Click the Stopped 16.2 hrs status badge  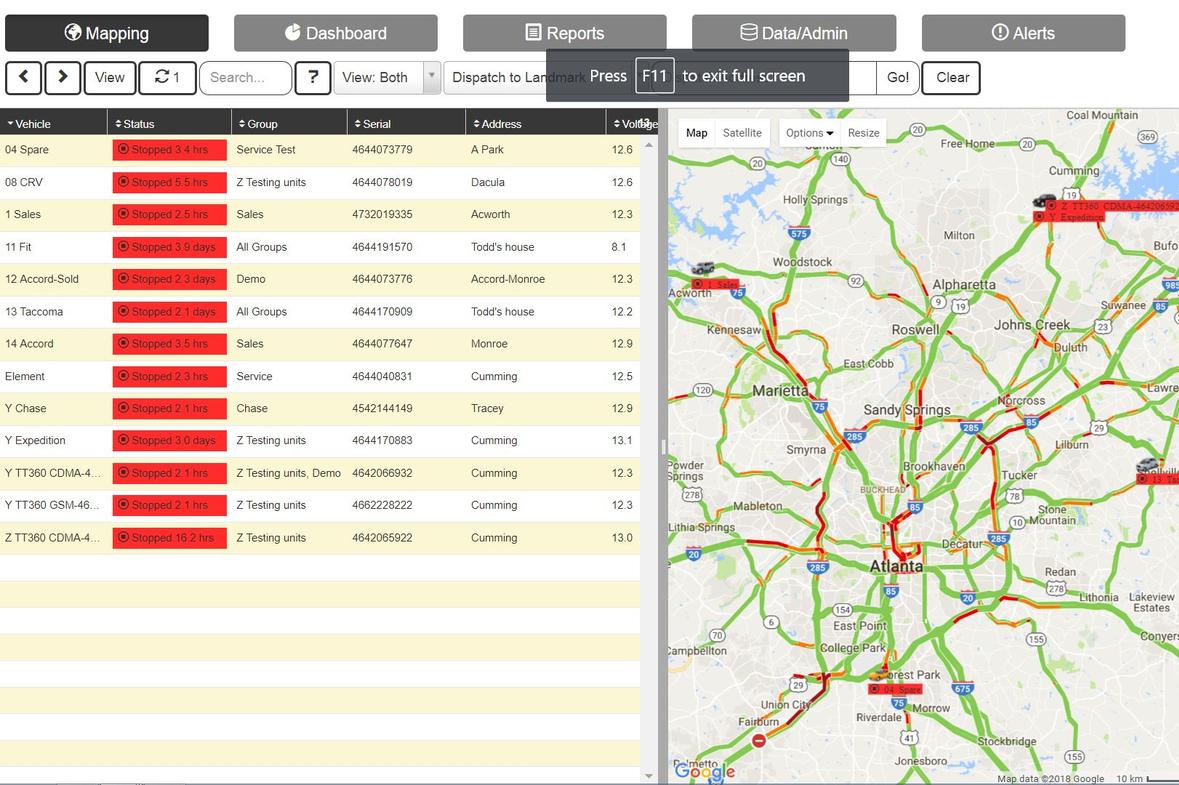click(169, 538)
